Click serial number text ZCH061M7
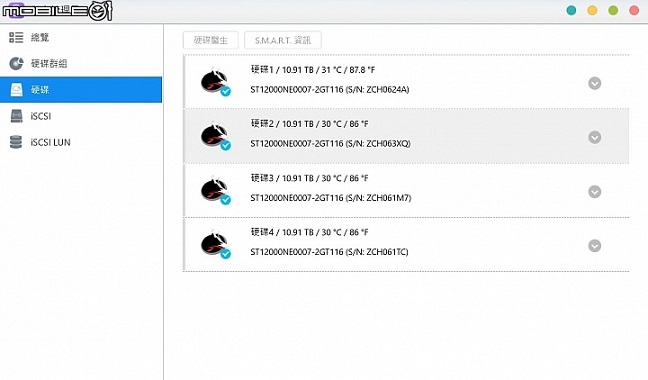 [x=388, y=198]
